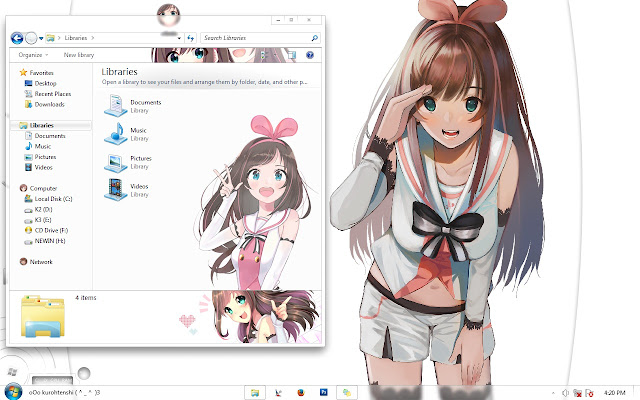
Task: Open Videos in the navigation tree
Action: (x=43, y=167)
